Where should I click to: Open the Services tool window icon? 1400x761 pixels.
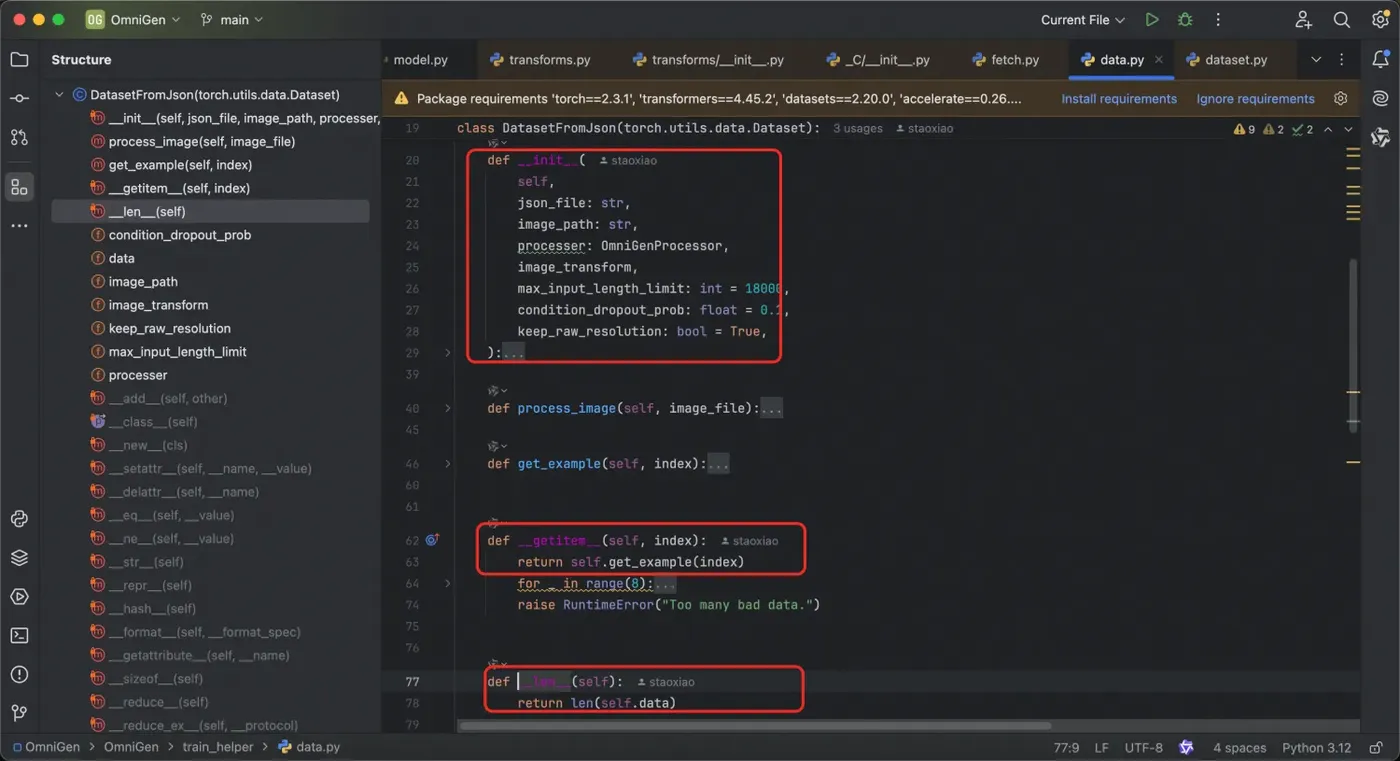coord(19,597)
